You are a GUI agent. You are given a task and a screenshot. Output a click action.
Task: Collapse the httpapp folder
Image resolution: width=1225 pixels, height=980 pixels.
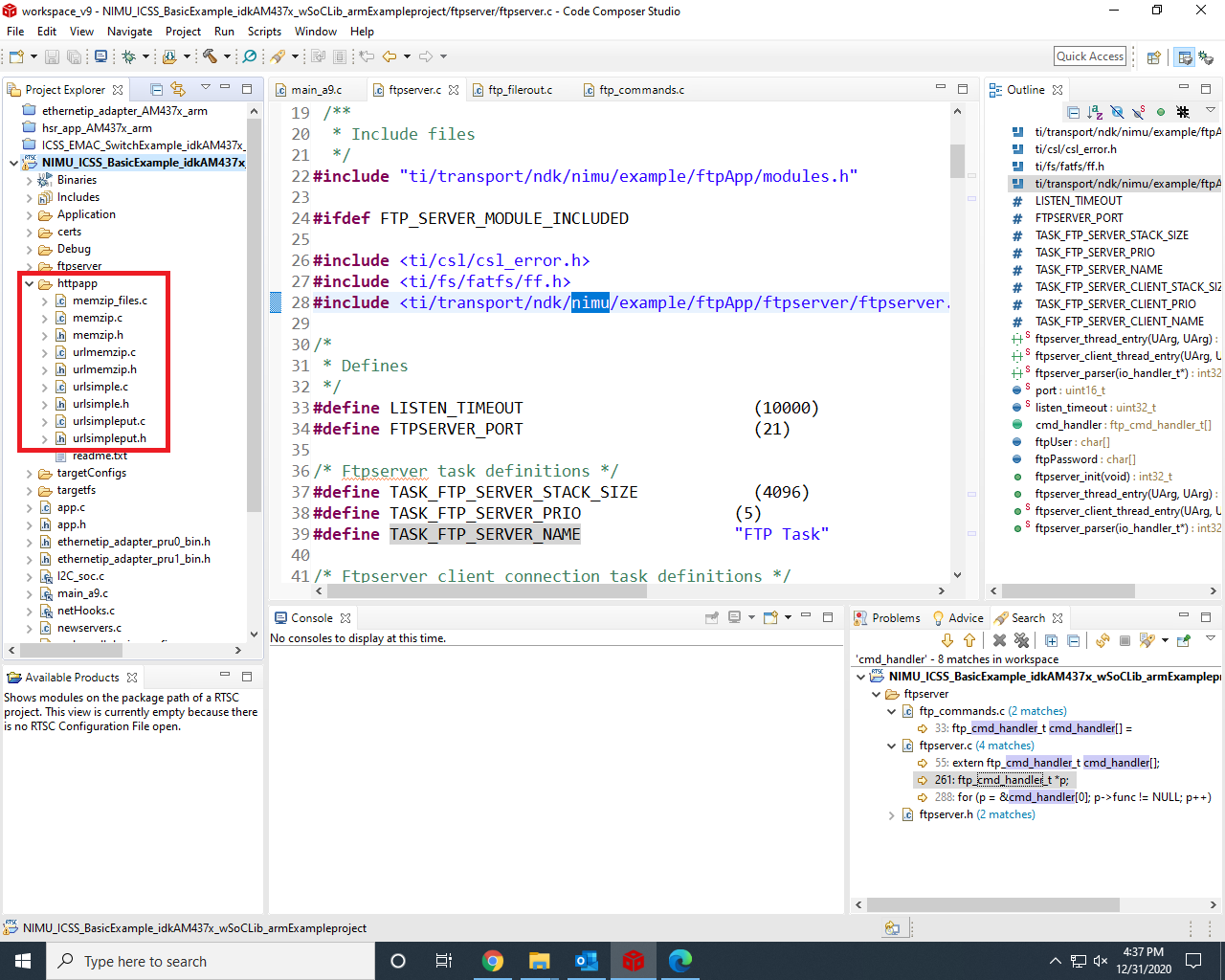[x=30, y=283]
